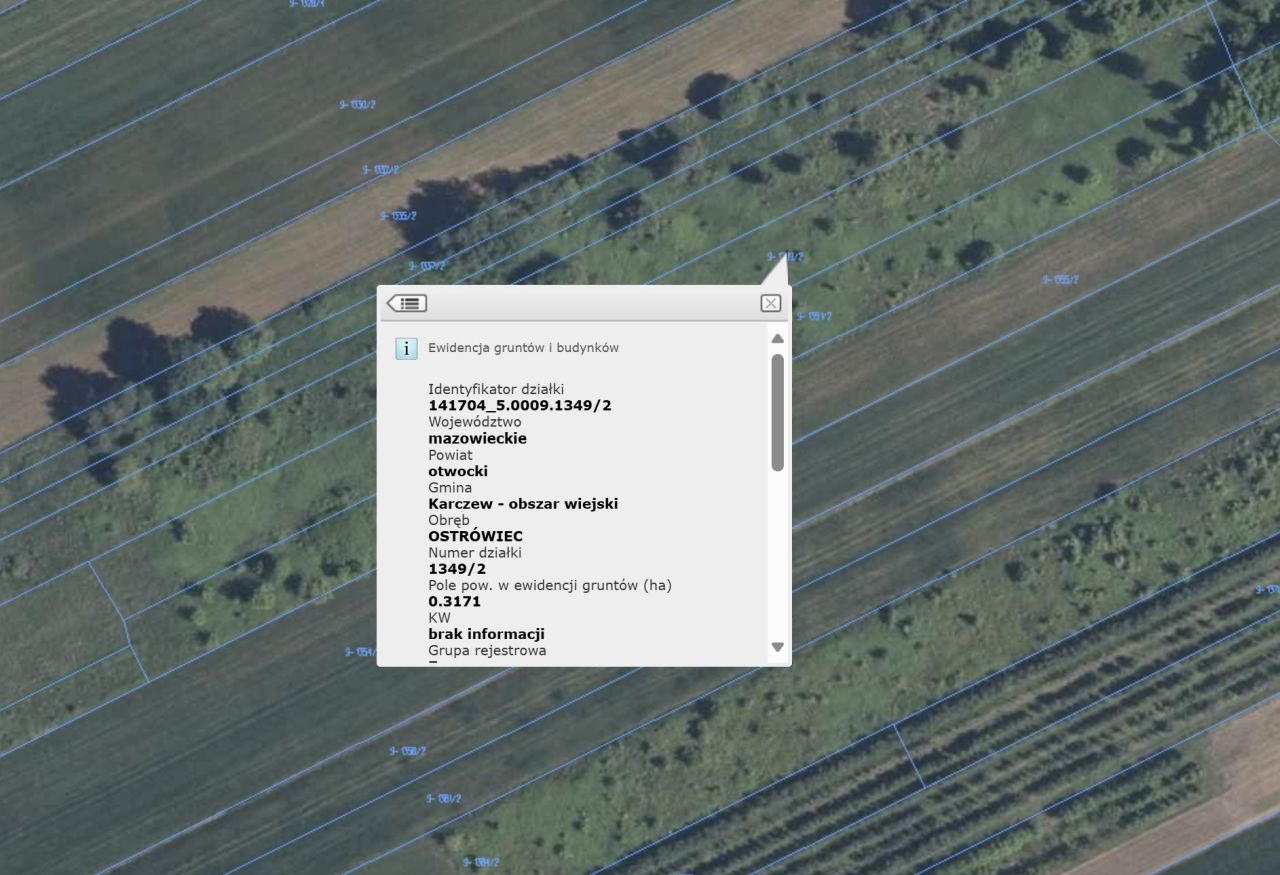
Task: Close the parcel information popup
Action: pos(770,303)
